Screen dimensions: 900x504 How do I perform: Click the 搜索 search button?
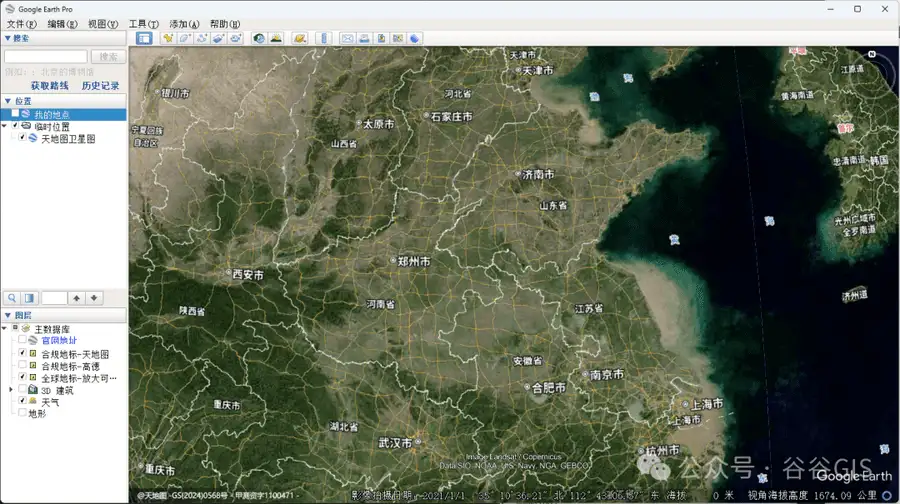click(108, 56)
